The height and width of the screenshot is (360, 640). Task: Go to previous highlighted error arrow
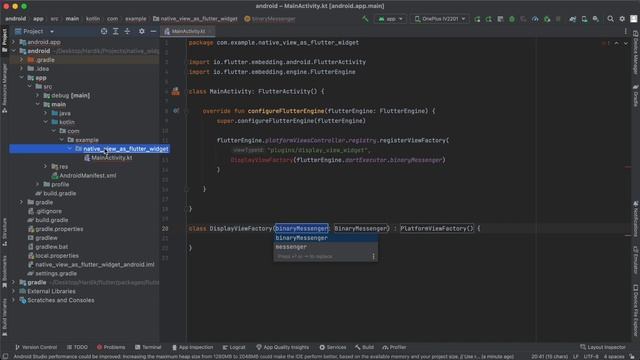point(616,43)
